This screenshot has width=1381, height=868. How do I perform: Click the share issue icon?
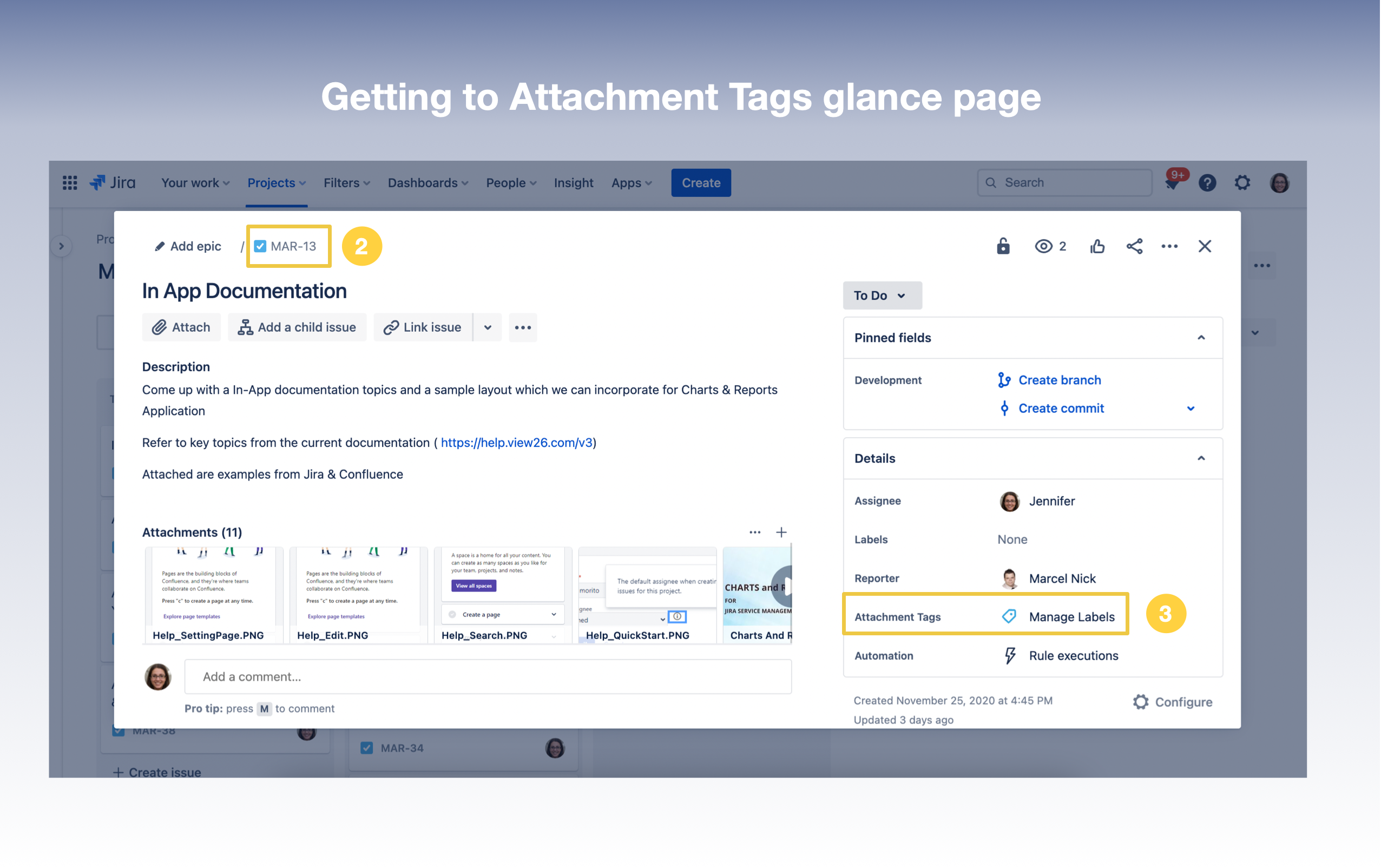coord(1134,246)
